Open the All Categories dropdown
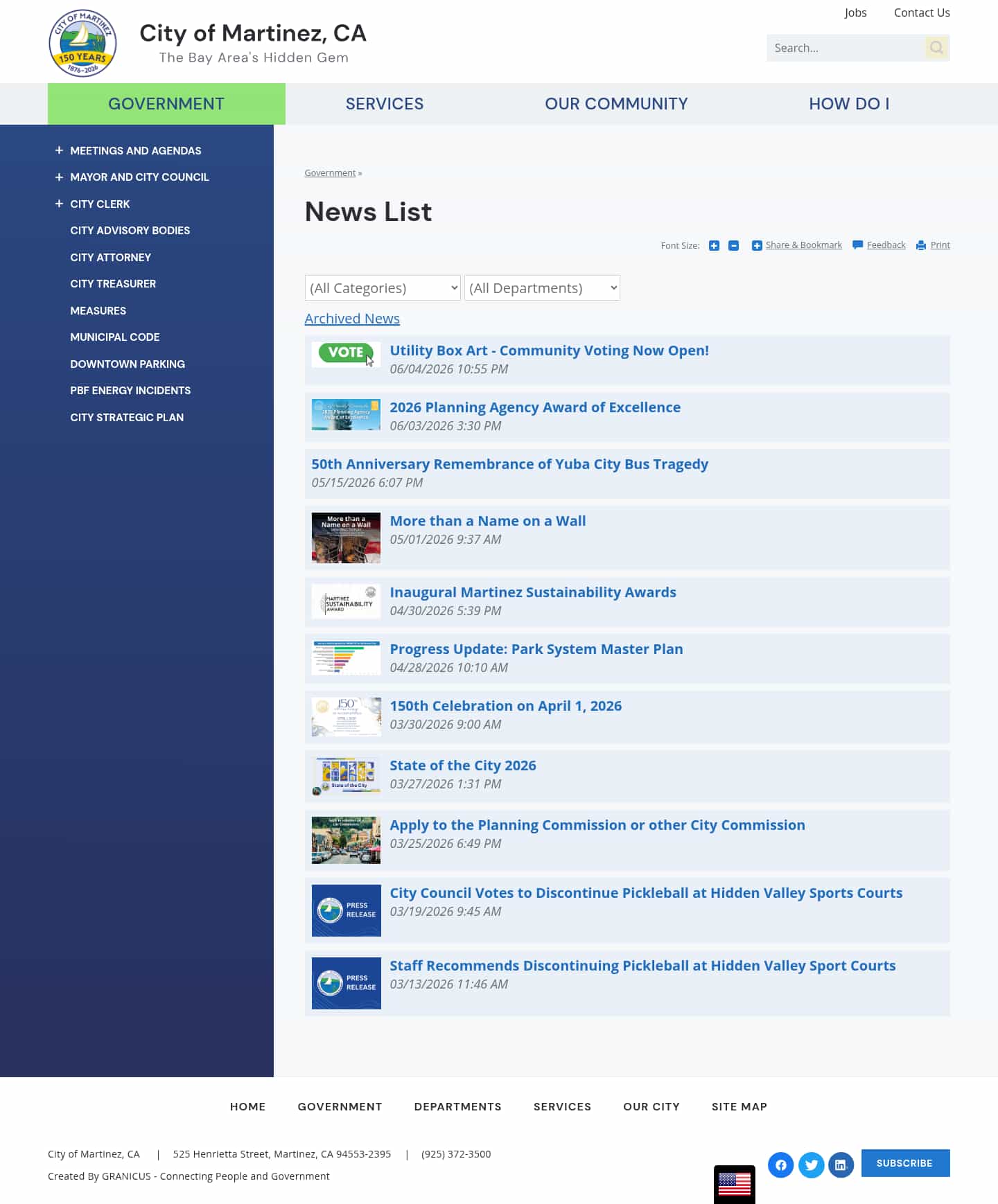The height and width of the screenshot is (1204, 998). pos(383,288)
